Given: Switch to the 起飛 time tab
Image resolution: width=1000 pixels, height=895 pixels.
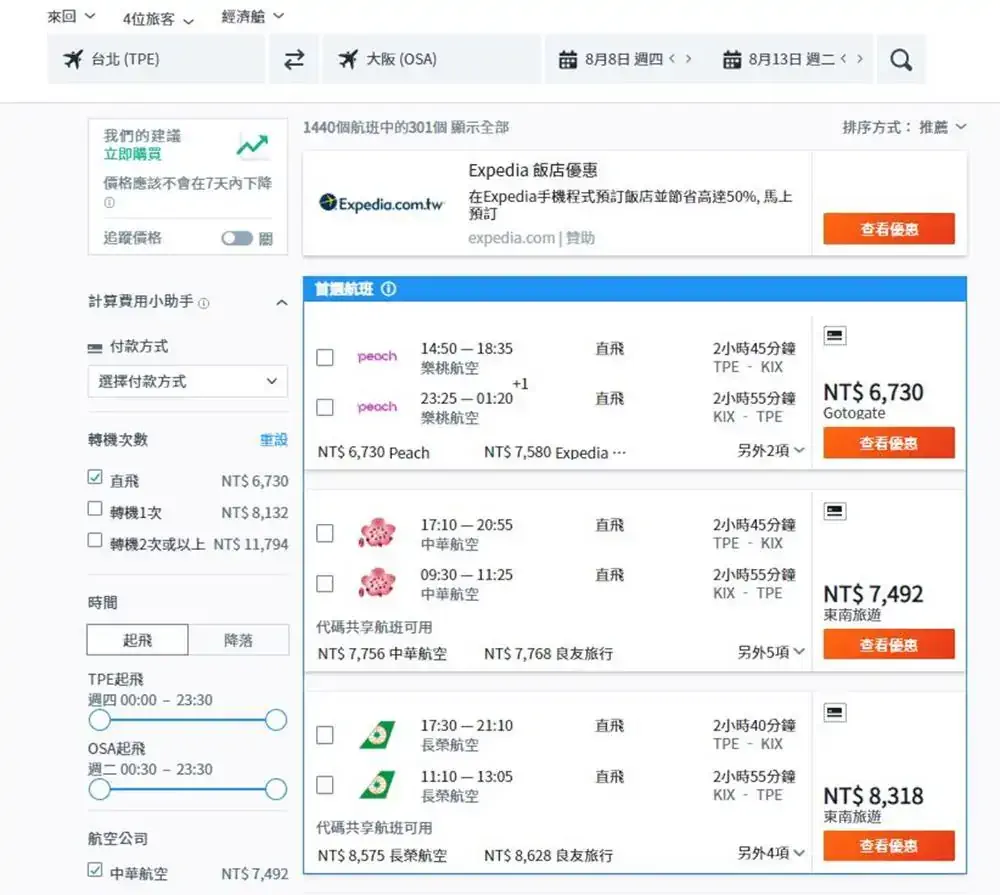Looking at the screenshot, I should pyautogui.click(x=138, y=640).
